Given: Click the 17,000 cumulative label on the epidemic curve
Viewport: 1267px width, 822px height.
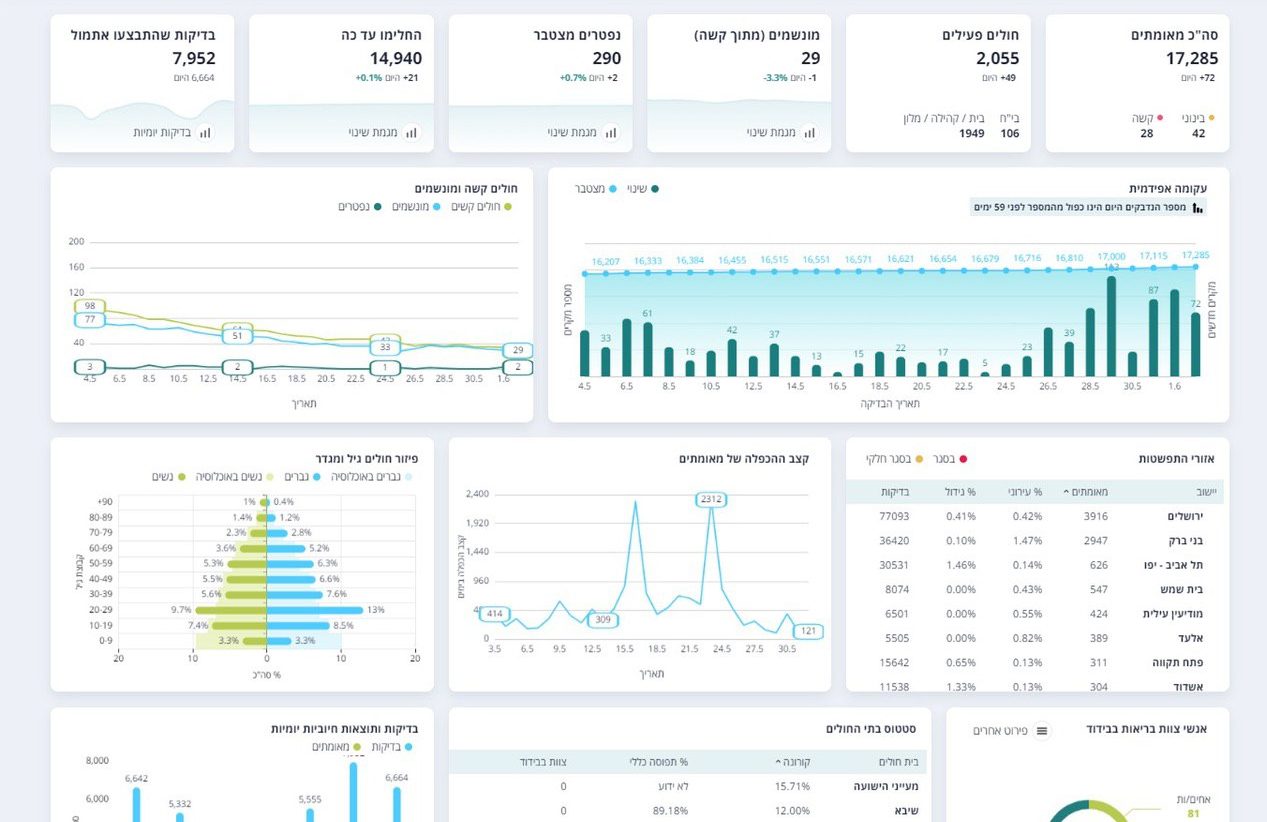Looking at the screenshot, I should coord(1111,257).
